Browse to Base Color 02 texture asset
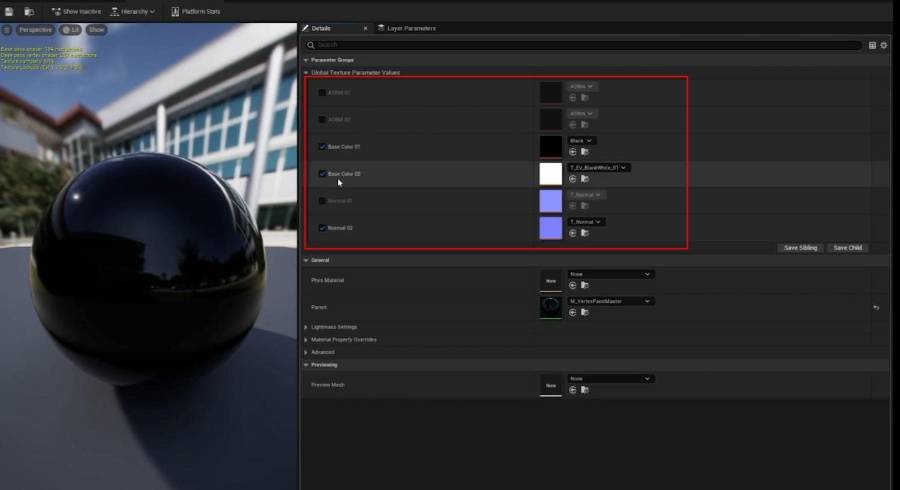The image size is (900, 490). tap(585, 179)
